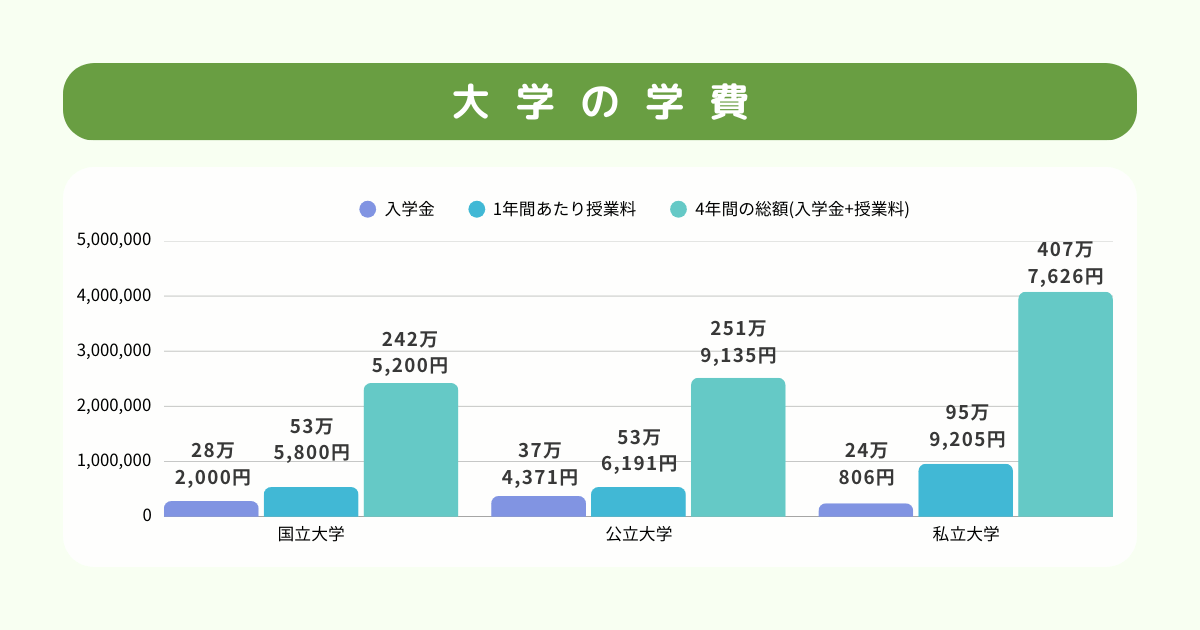Click the 私立大学 axis label
Screen dimensions: 1200x630
tap(966, 534)
